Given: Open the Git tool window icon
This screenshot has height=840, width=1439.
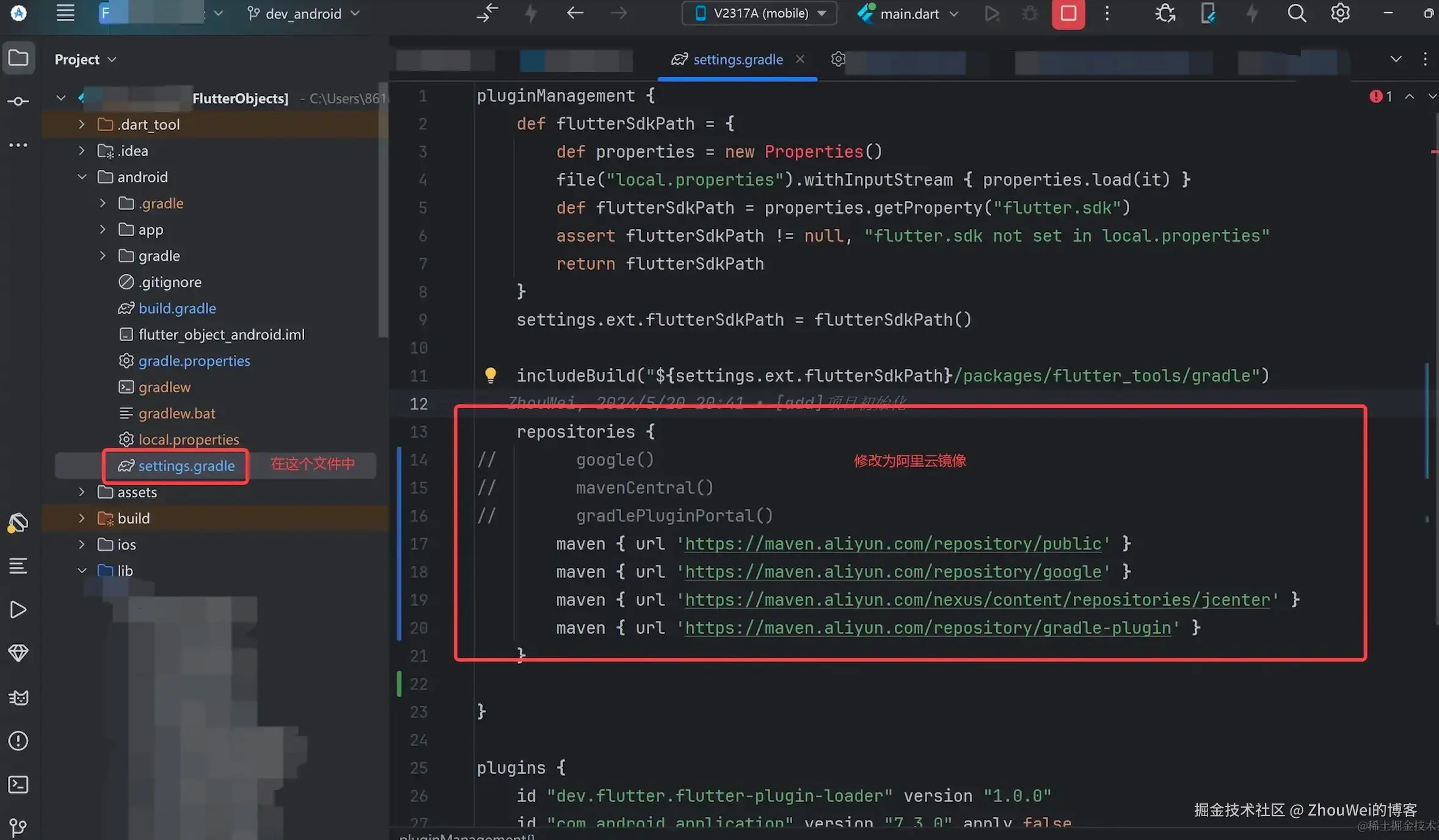Looking at the screenshot, I should point(18,827).
